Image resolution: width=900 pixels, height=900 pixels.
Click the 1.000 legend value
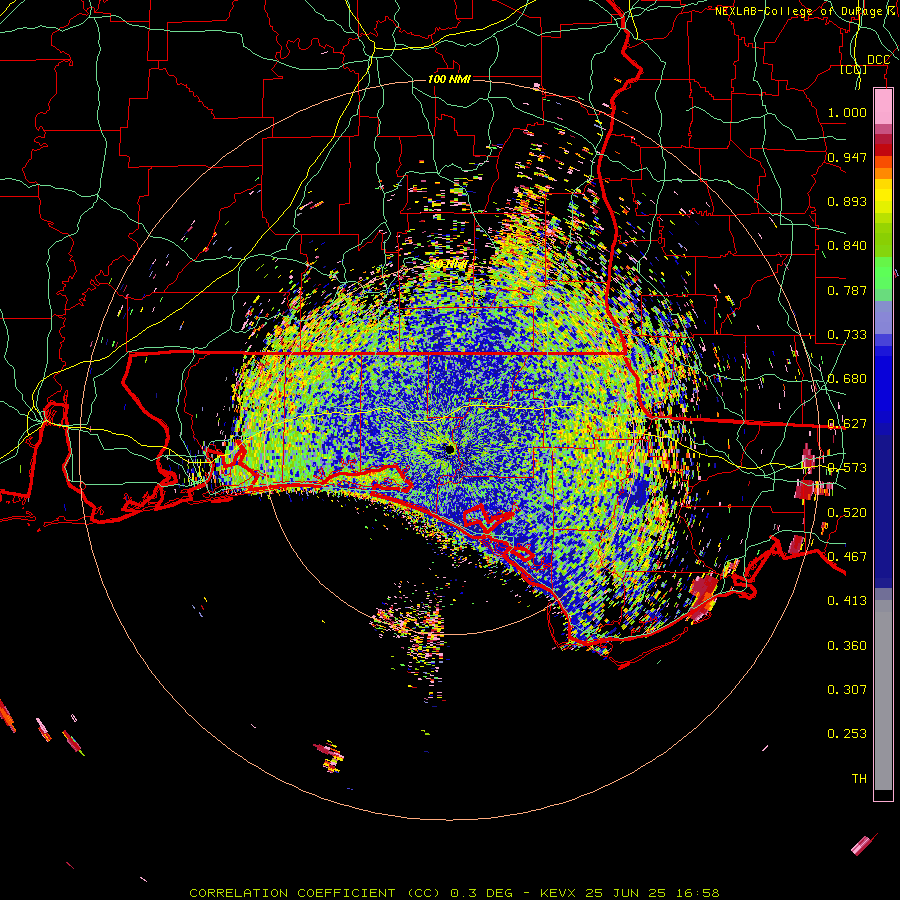847,112
